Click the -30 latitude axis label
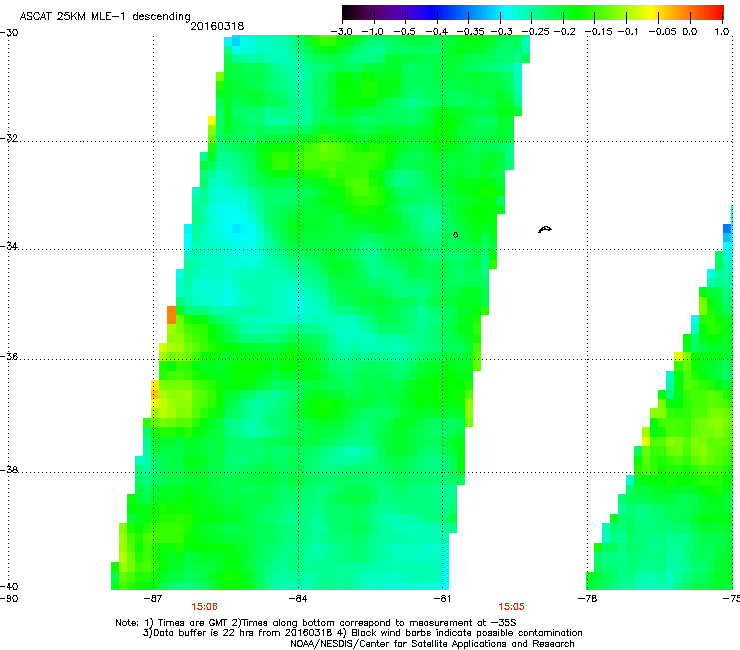The height and width of the screenshot is (650, 740). [9, 33]
